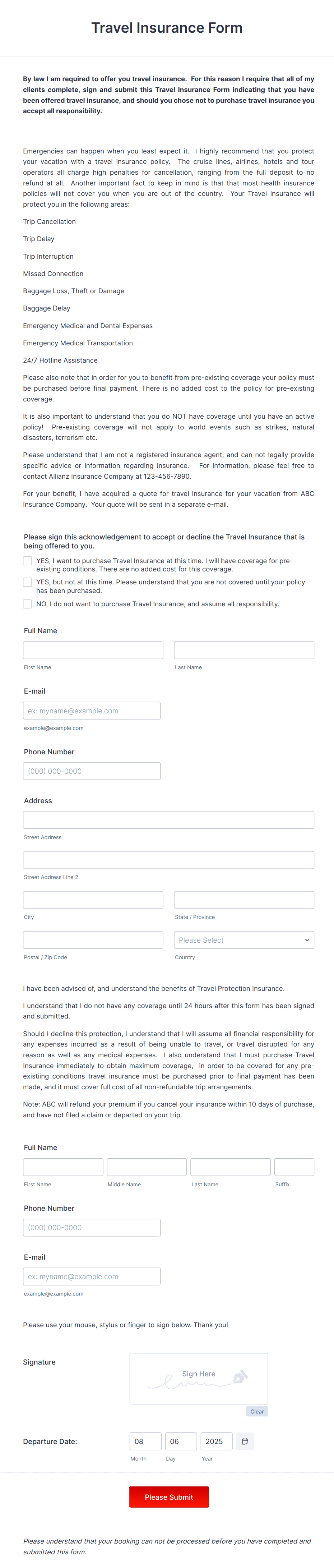The image size is (334, 1568).
Task: Check YES, purchase Travel Insurance now
Action: (x=27, y=561)
